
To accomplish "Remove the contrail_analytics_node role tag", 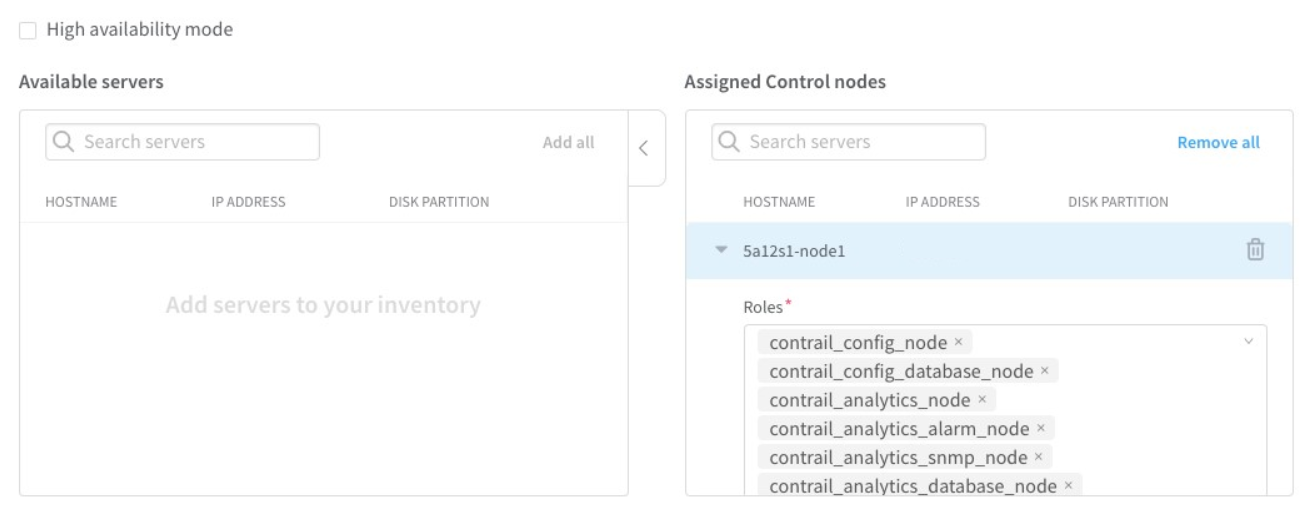I will tap(982, 400).
